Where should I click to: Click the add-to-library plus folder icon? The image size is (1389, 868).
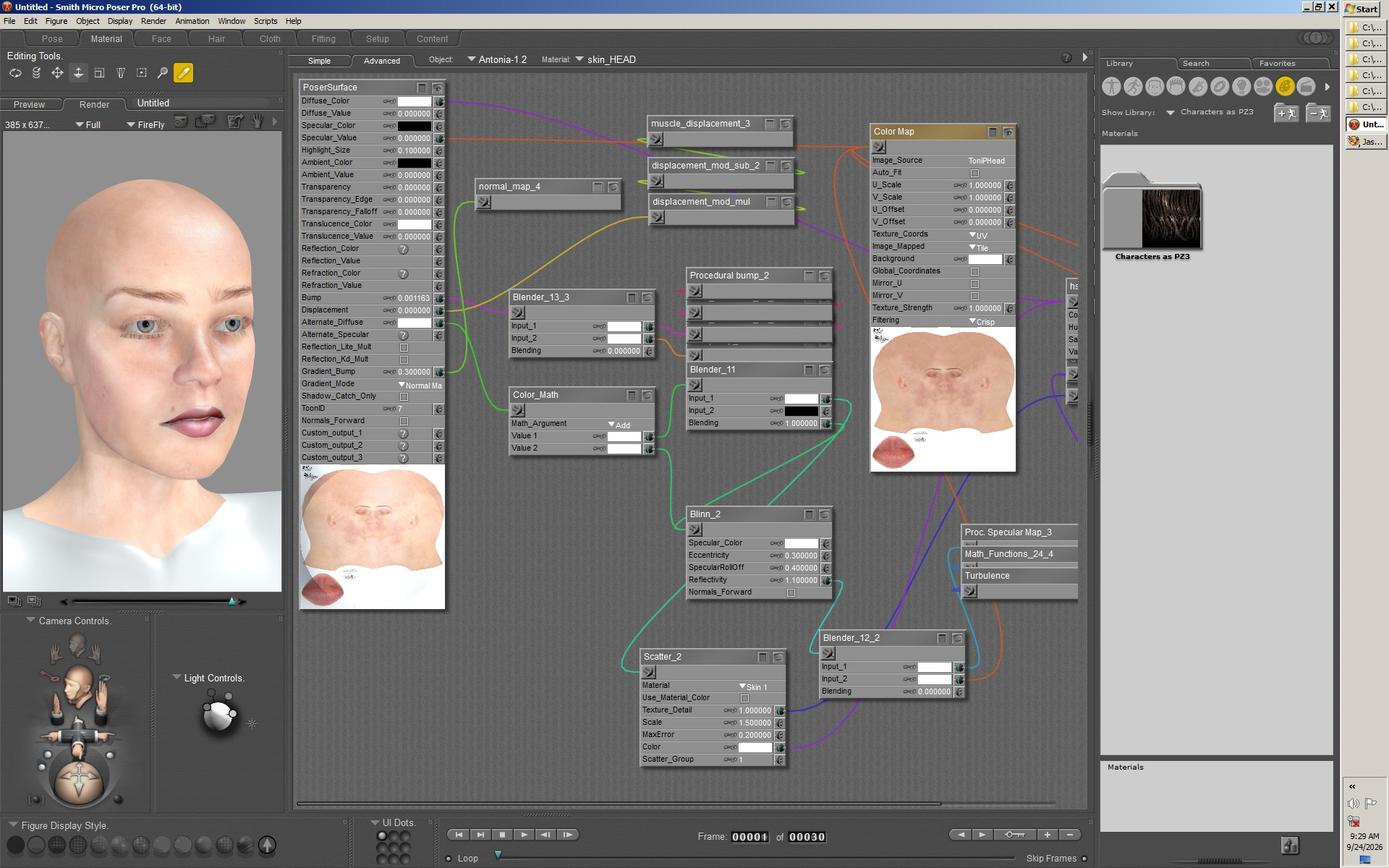click(x=1286, y=114)
